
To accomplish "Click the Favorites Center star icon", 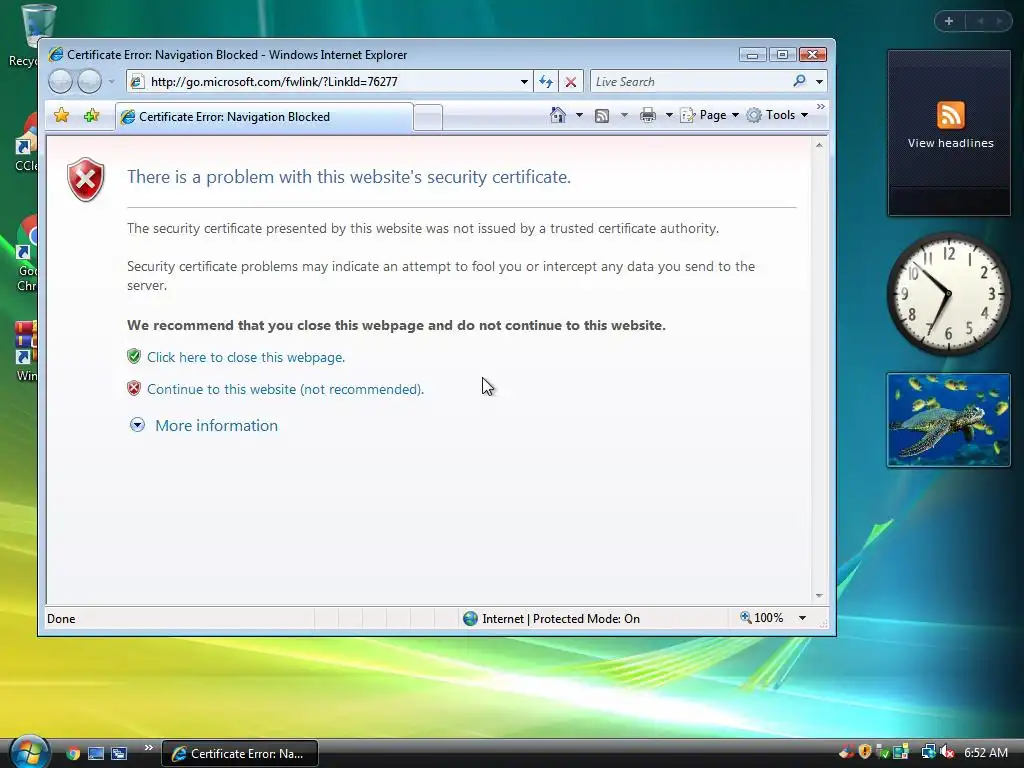I will click(x=61, y=116).
